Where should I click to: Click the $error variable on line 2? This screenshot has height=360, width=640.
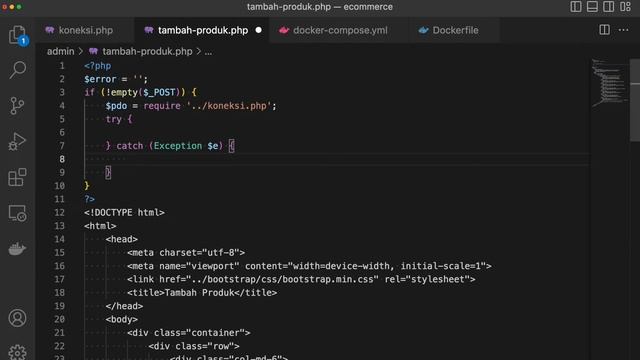(100, 79)
